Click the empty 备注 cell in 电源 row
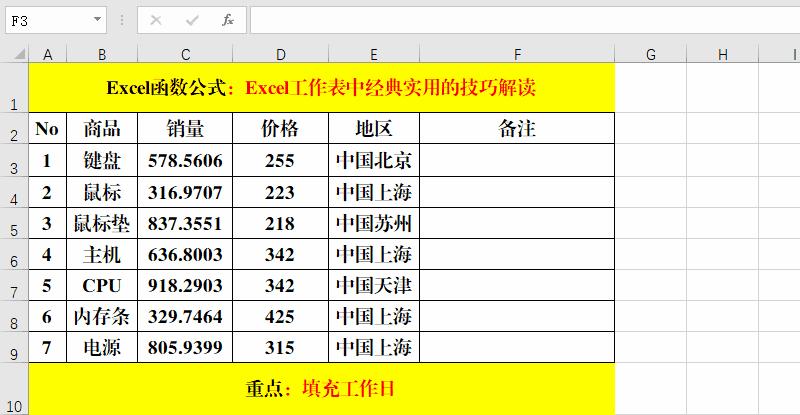This screenshot has height=415, width=800. coord(517,347)
